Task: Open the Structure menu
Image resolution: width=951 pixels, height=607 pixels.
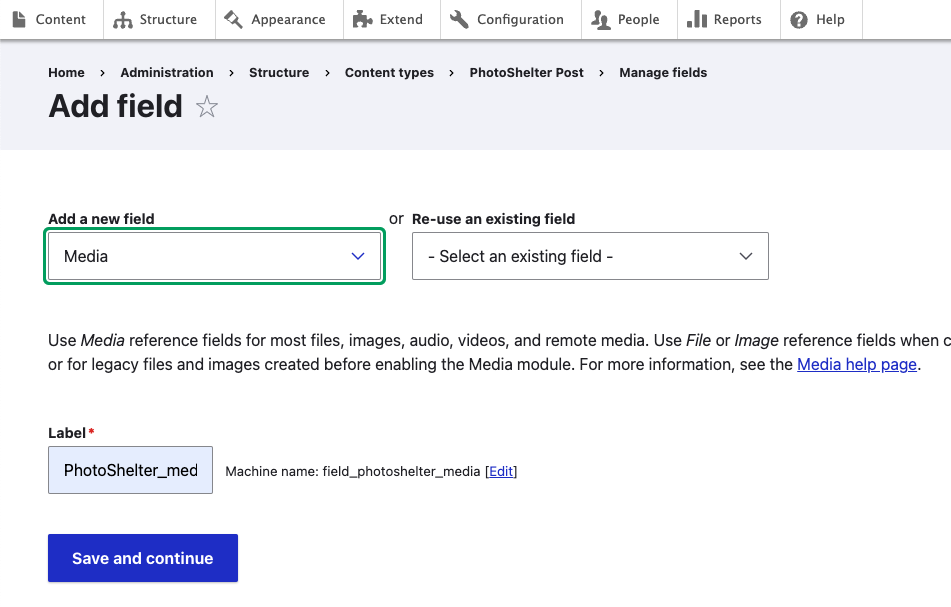Action: 160,19
